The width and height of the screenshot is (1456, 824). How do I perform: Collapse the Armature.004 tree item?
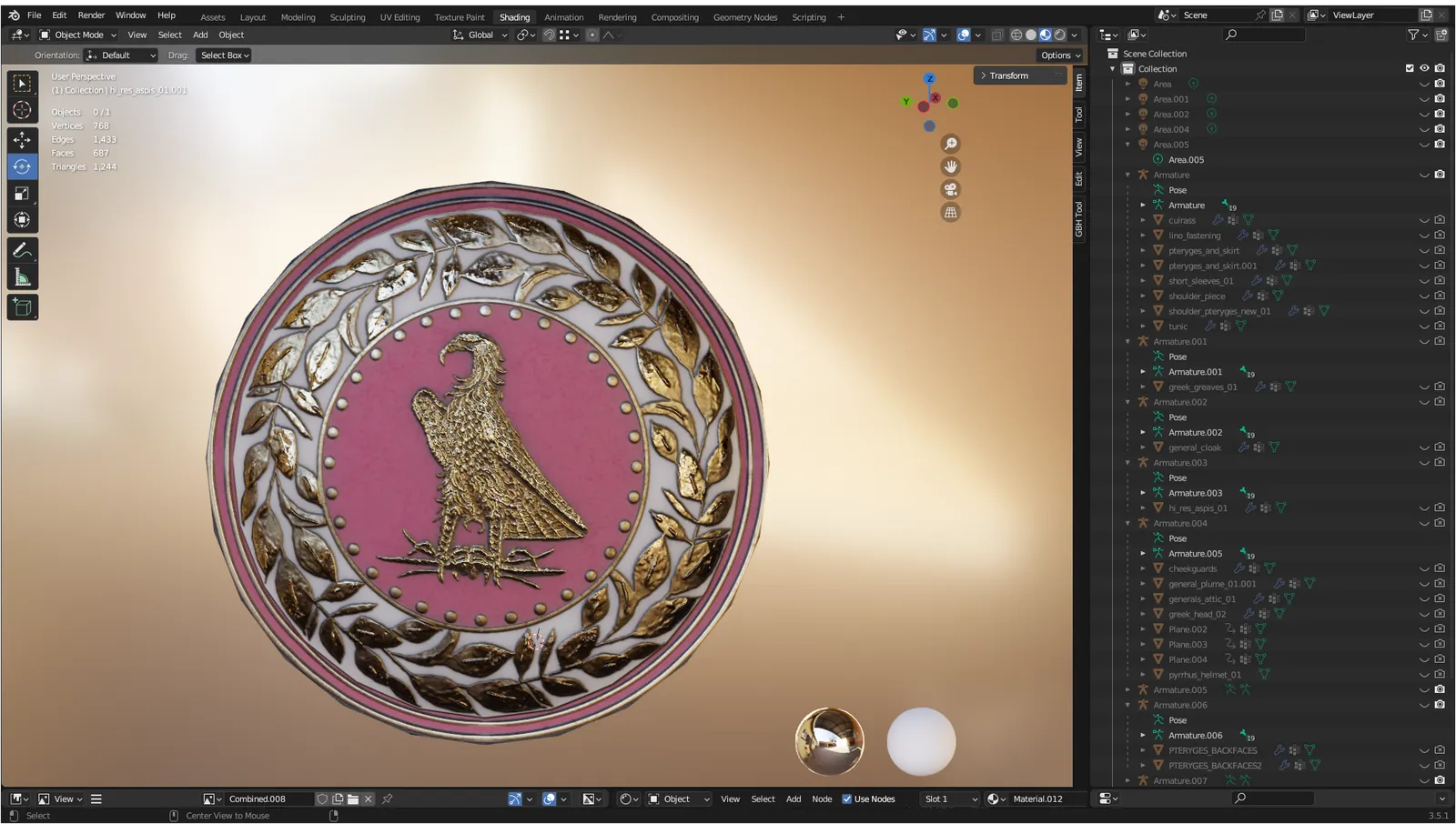(x=1127, y=523)
